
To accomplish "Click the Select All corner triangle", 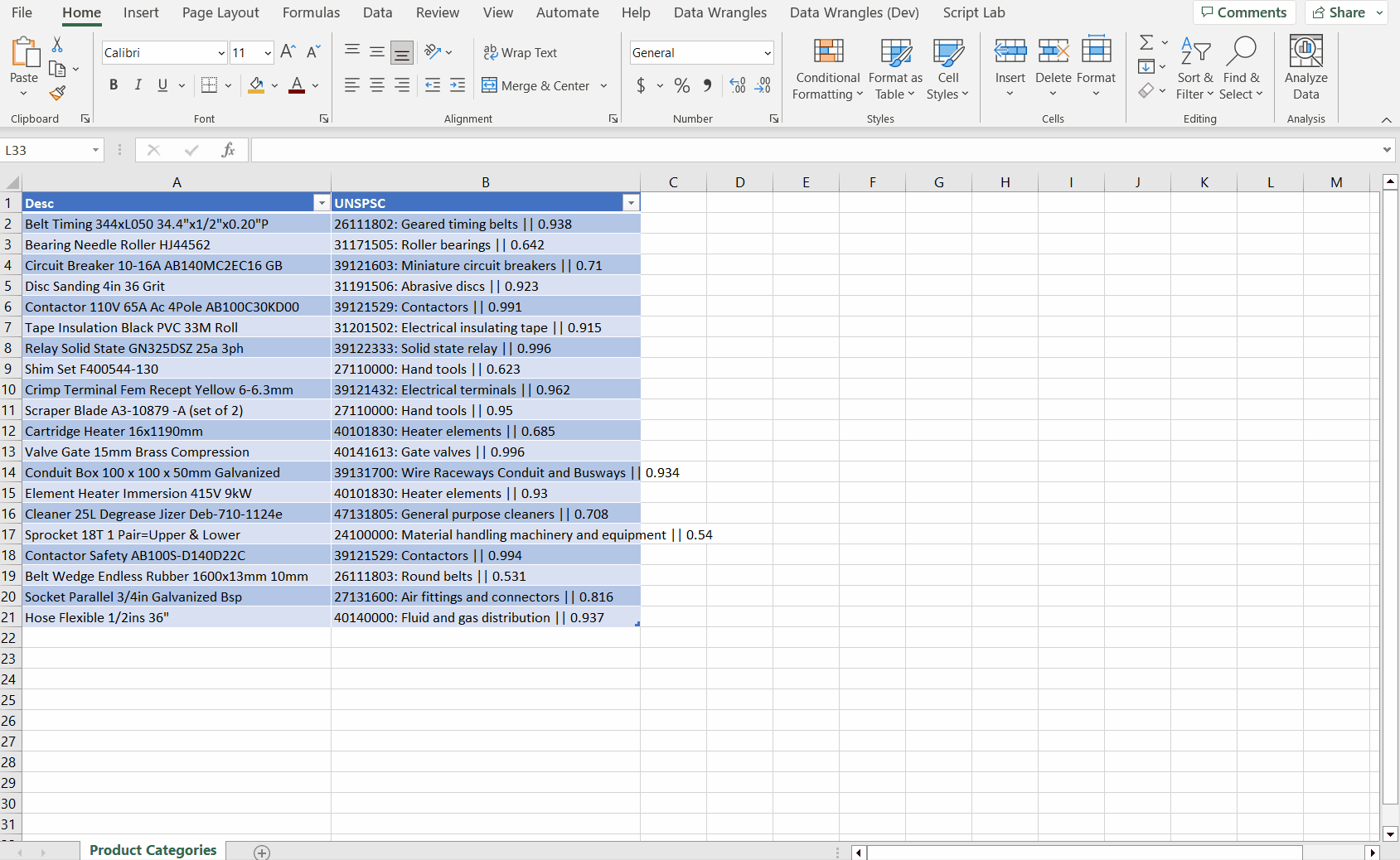I will [12, 182].
